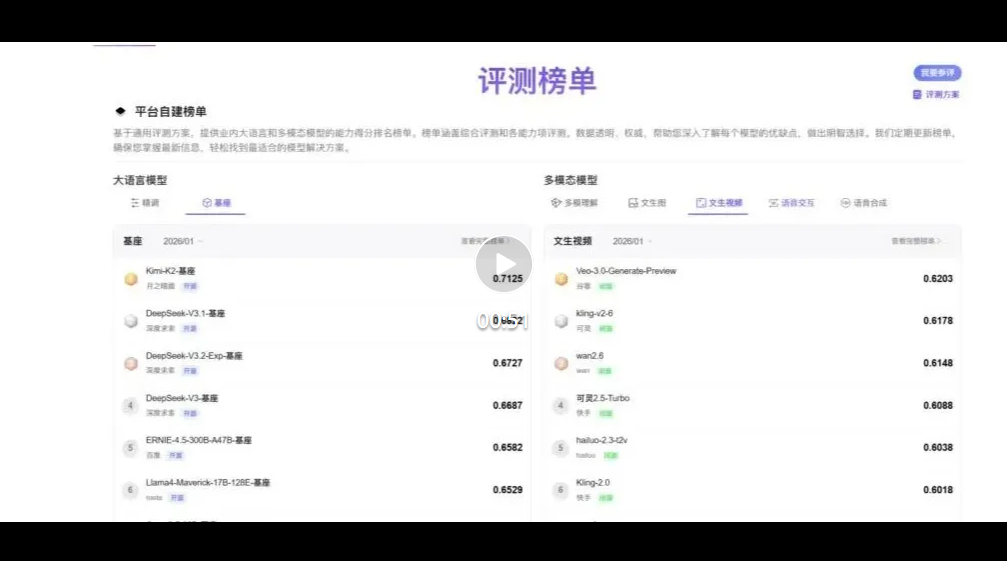
Task: Click the document icon beside 评测方案
Action: [x=917, y=94]
